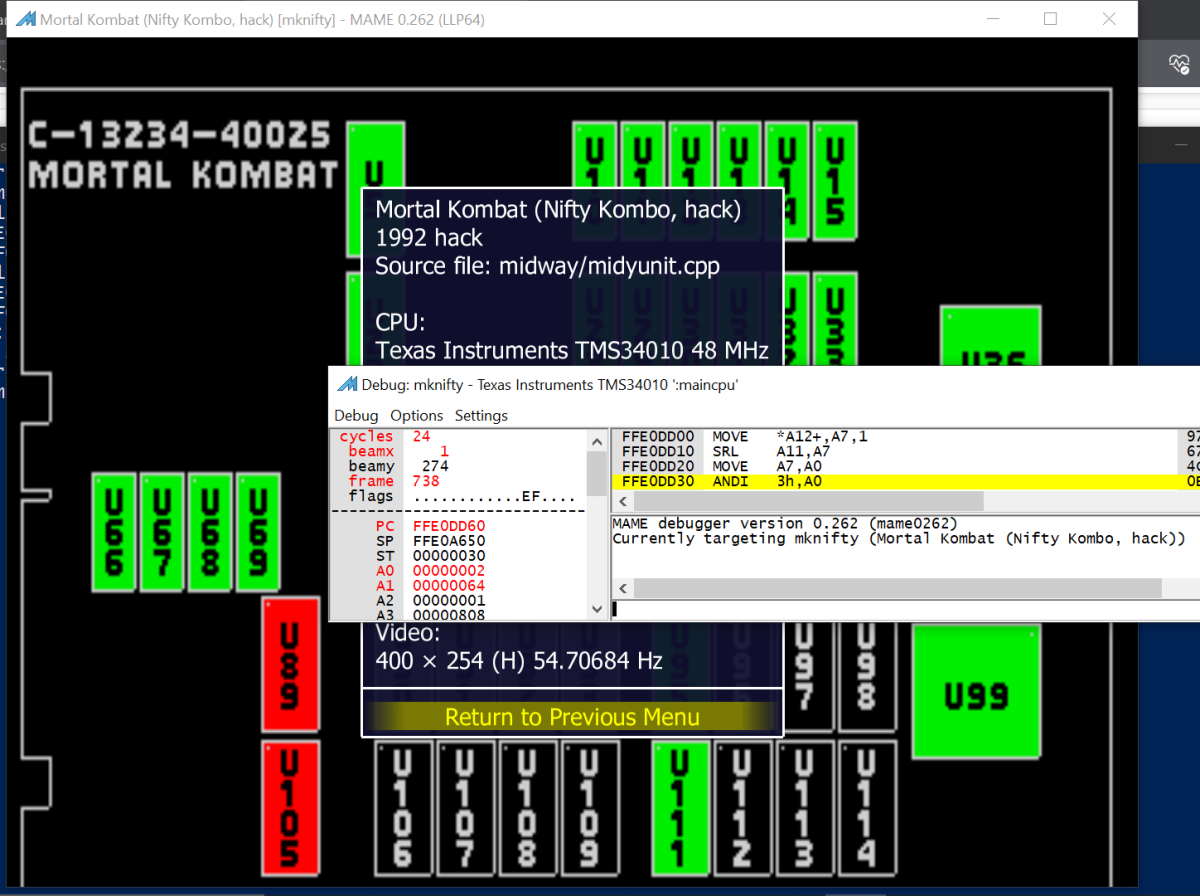The height and width of the screenshot is (896, 1200).
Task: Click the SP register value FFE0A650
Action: pyautogui.click(x=448, y=541)
